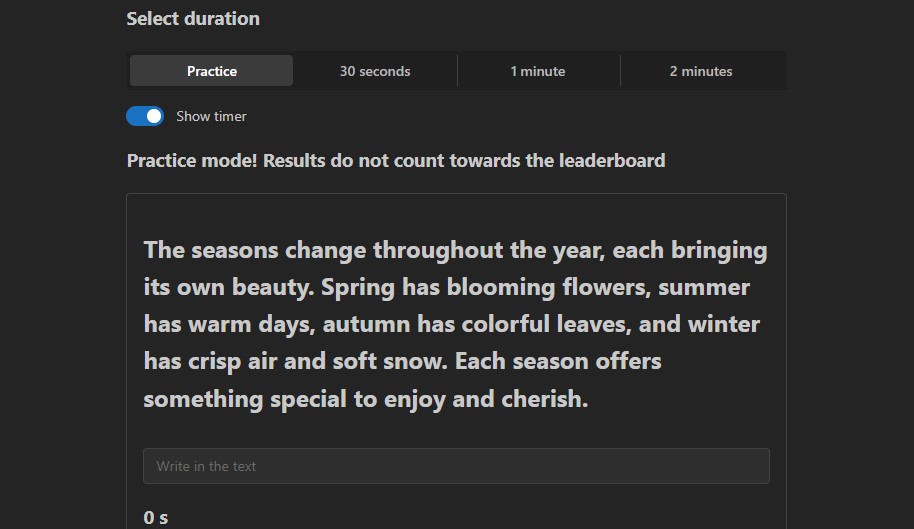The height and width of the screenshot is (529, 914).
Task: Focus the Write in the text field
Action: click(456, 466)
